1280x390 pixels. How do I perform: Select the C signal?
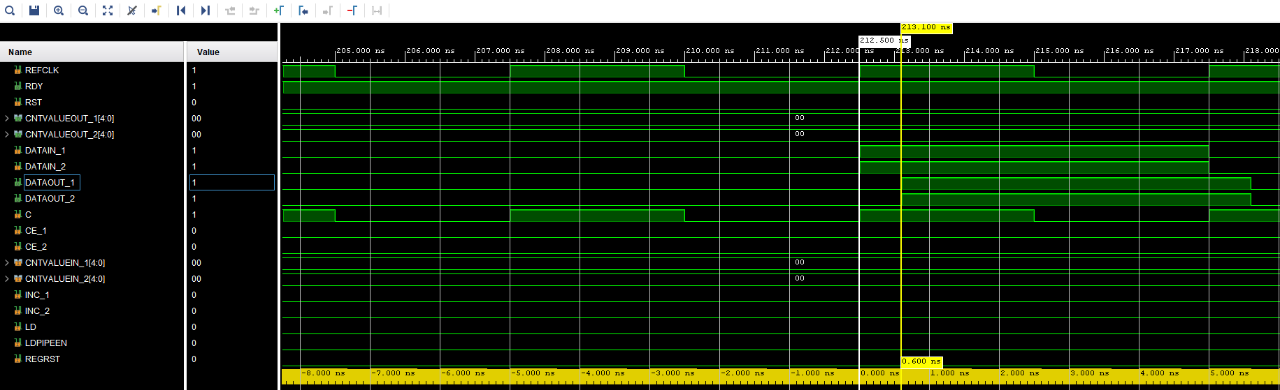point(28,214)
